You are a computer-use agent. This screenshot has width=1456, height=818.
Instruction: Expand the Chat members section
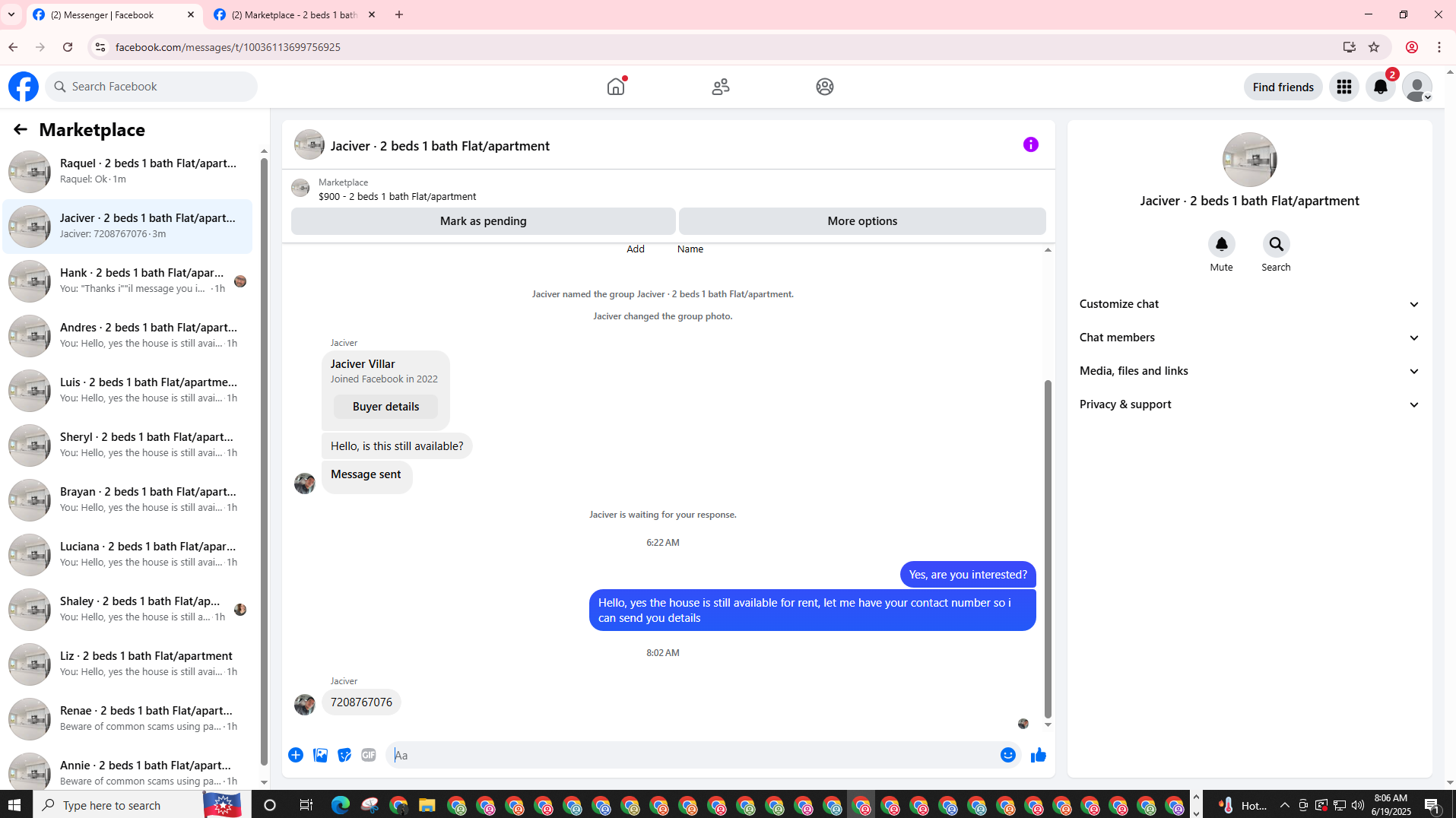point(1250,338)
